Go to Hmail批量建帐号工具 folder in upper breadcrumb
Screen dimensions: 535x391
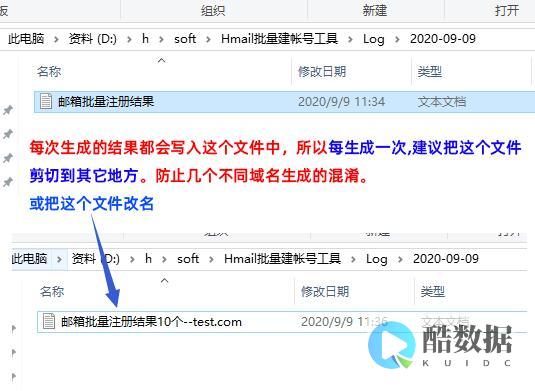(279, 39)
